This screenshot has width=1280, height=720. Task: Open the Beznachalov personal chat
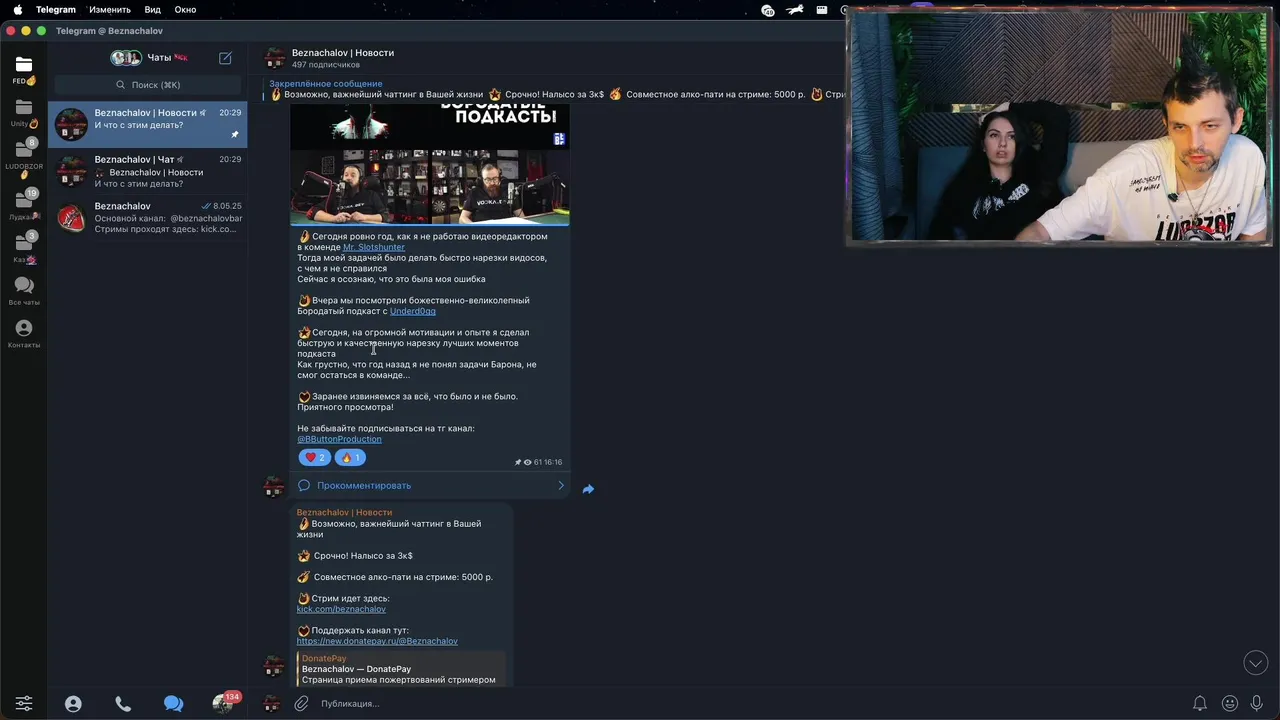[x=148, y=217]
